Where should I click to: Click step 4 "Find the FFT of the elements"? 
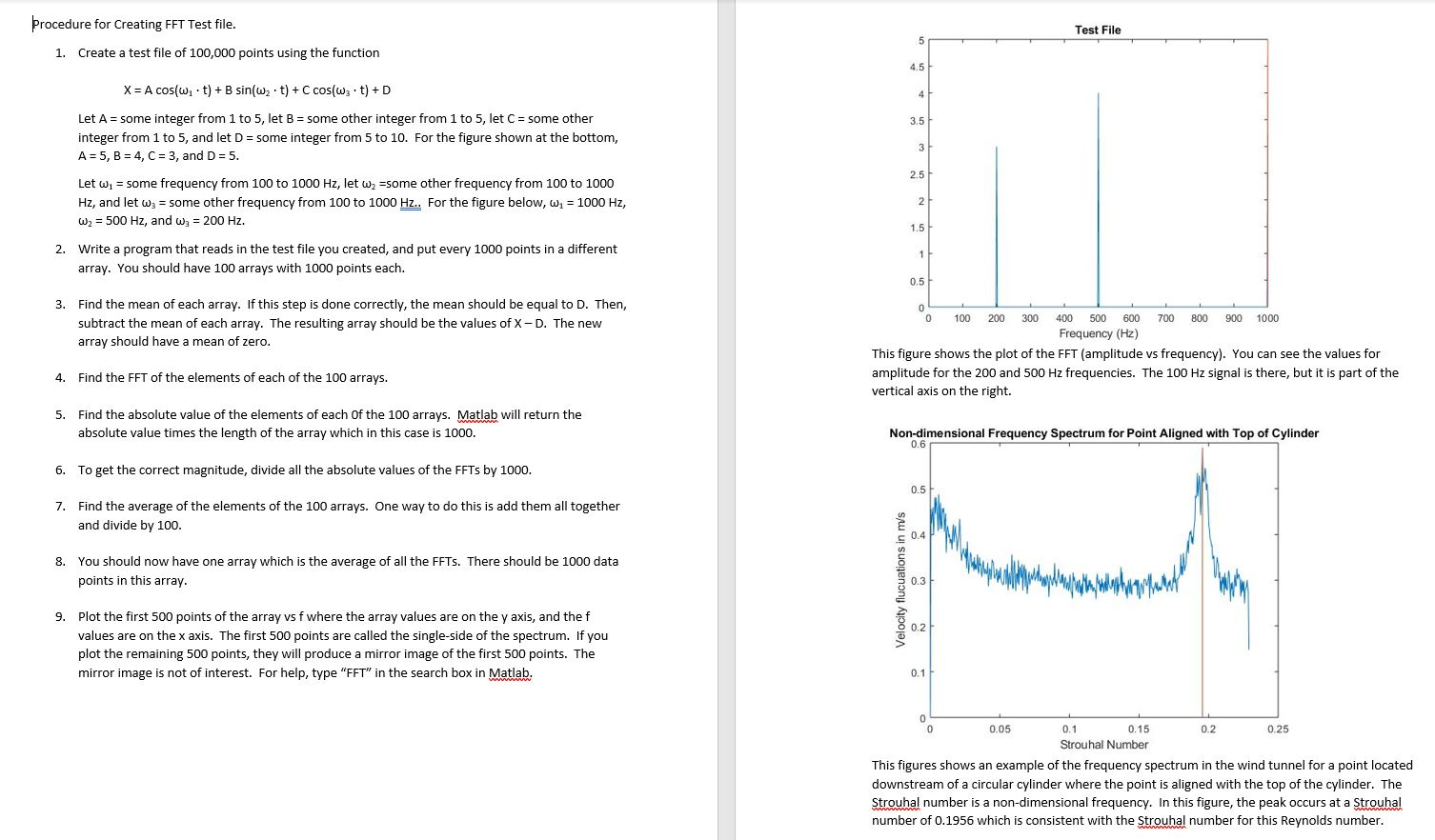click(x=232, y=378)
